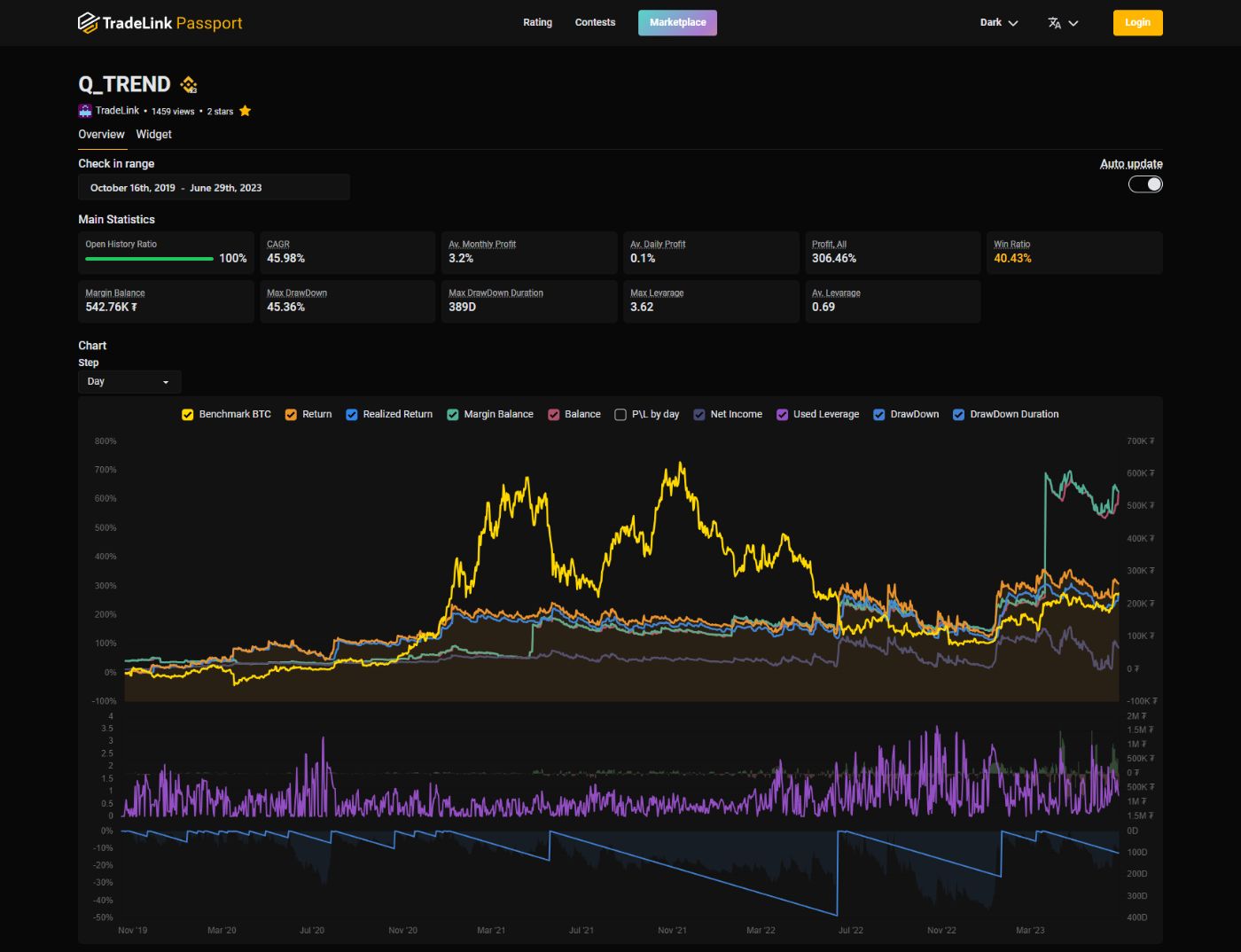Viewport: 1241px width, 952px height.
Task: Switch to the Widget tab
Action: pos(153,135)
